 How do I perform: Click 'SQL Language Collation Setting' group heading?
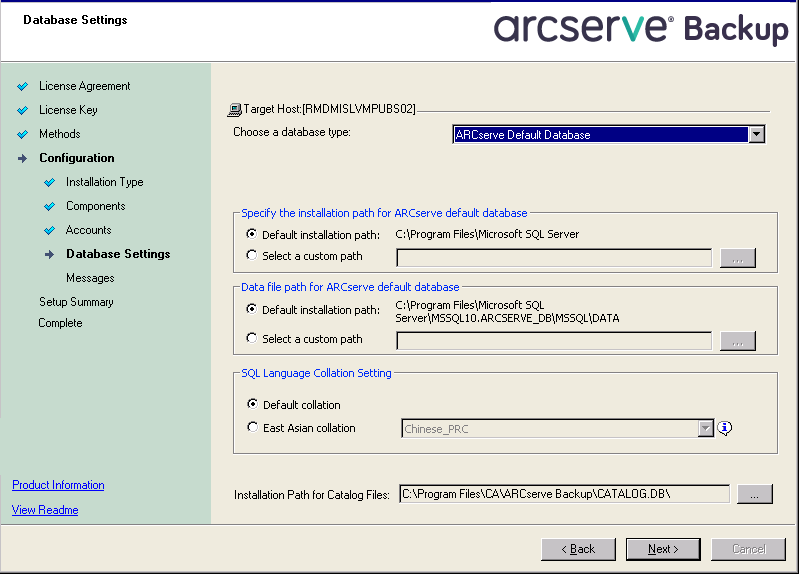coord(316,373)
